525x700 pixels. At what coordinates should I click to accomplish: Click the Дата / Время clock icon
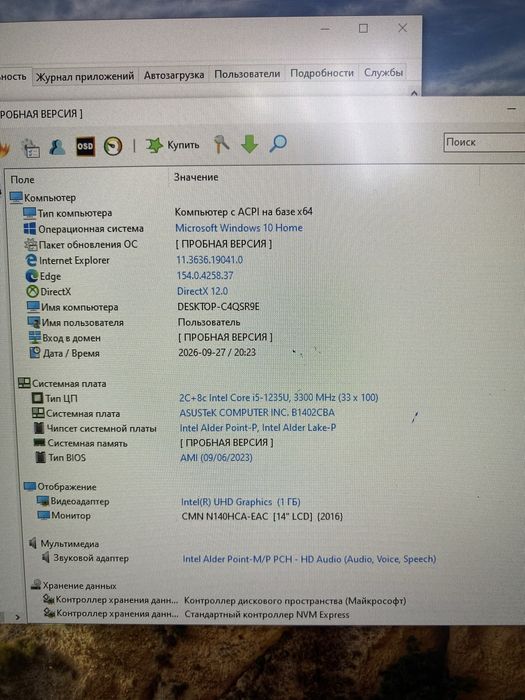[x=35, y=353]
